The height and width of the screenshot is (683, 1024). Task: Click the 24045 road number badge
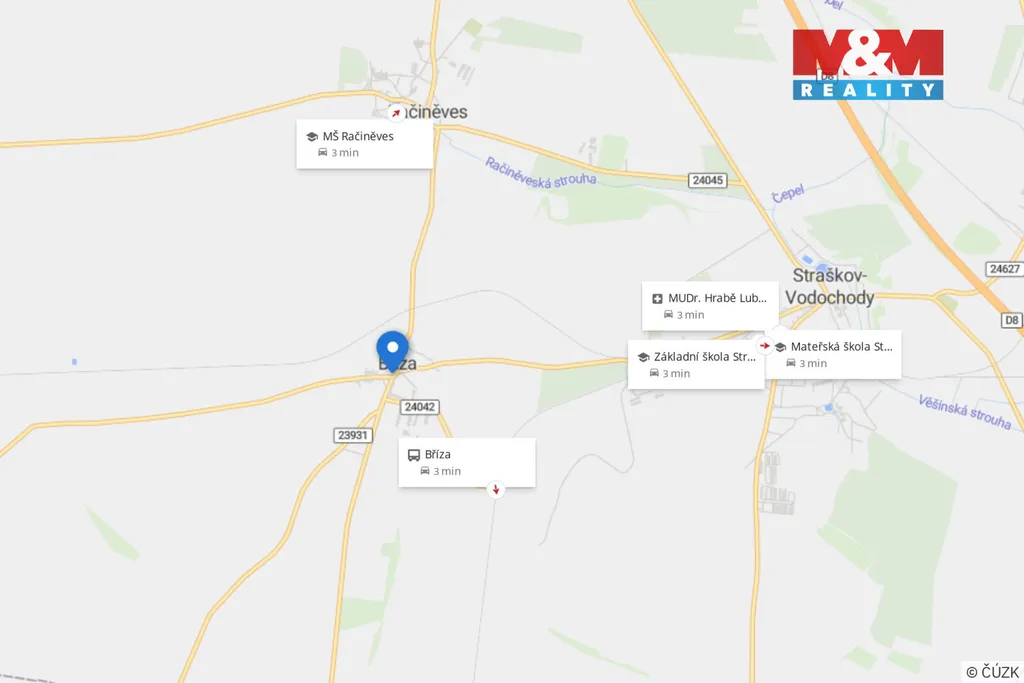click(x=707, y=180)
